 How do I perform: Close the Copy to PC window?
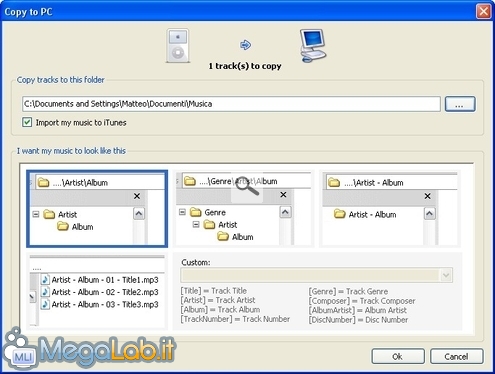(483, 11)
